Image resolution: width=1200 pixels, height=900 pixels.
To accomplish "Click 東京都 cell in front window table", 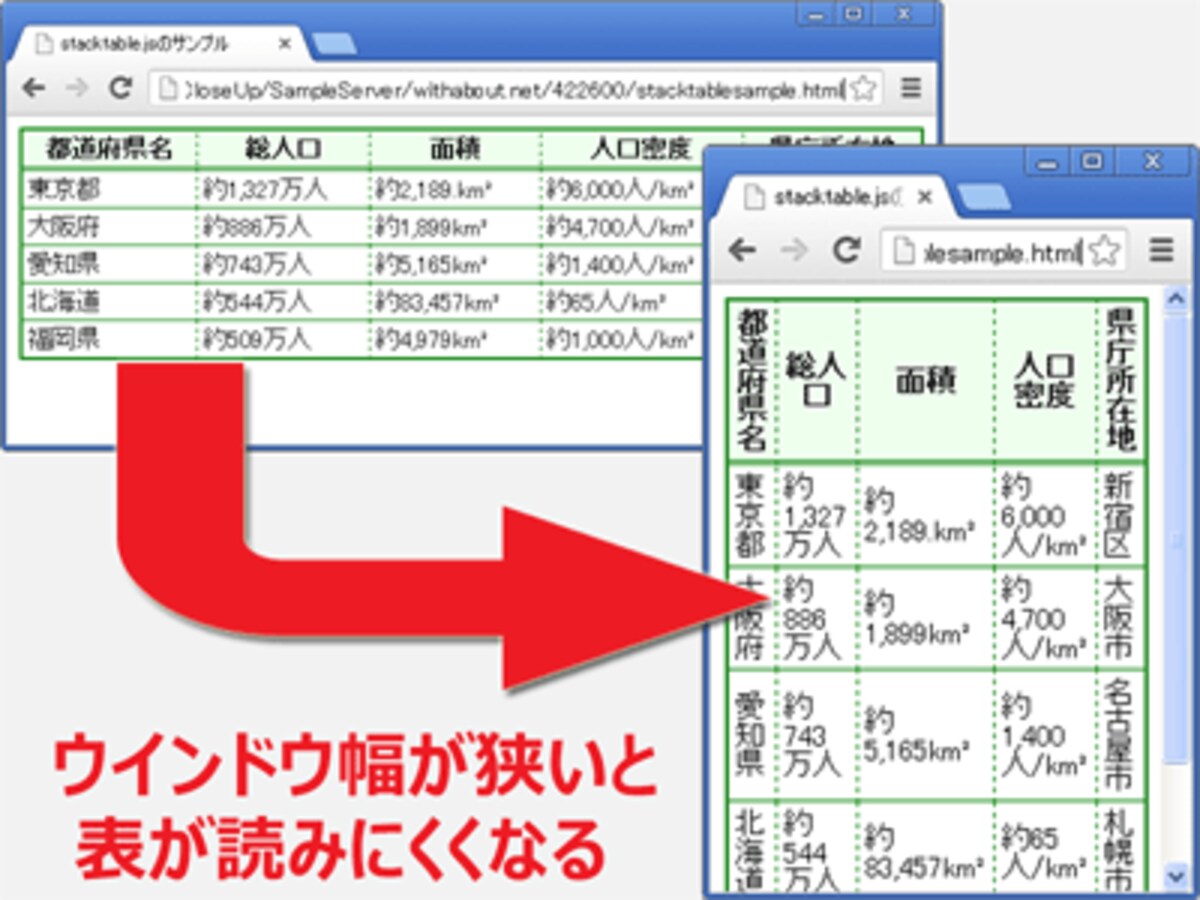I will [752, 515].
